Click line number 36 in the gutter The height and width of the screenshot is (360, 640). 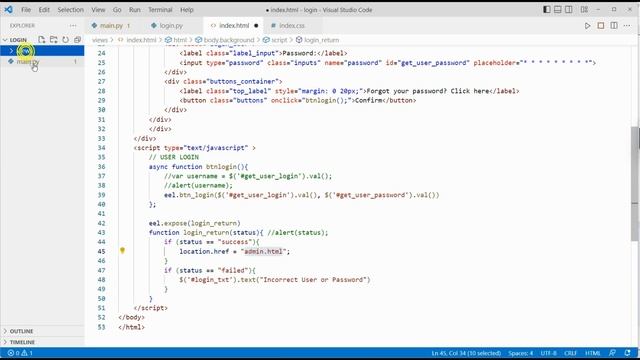[x=101, y=167]
